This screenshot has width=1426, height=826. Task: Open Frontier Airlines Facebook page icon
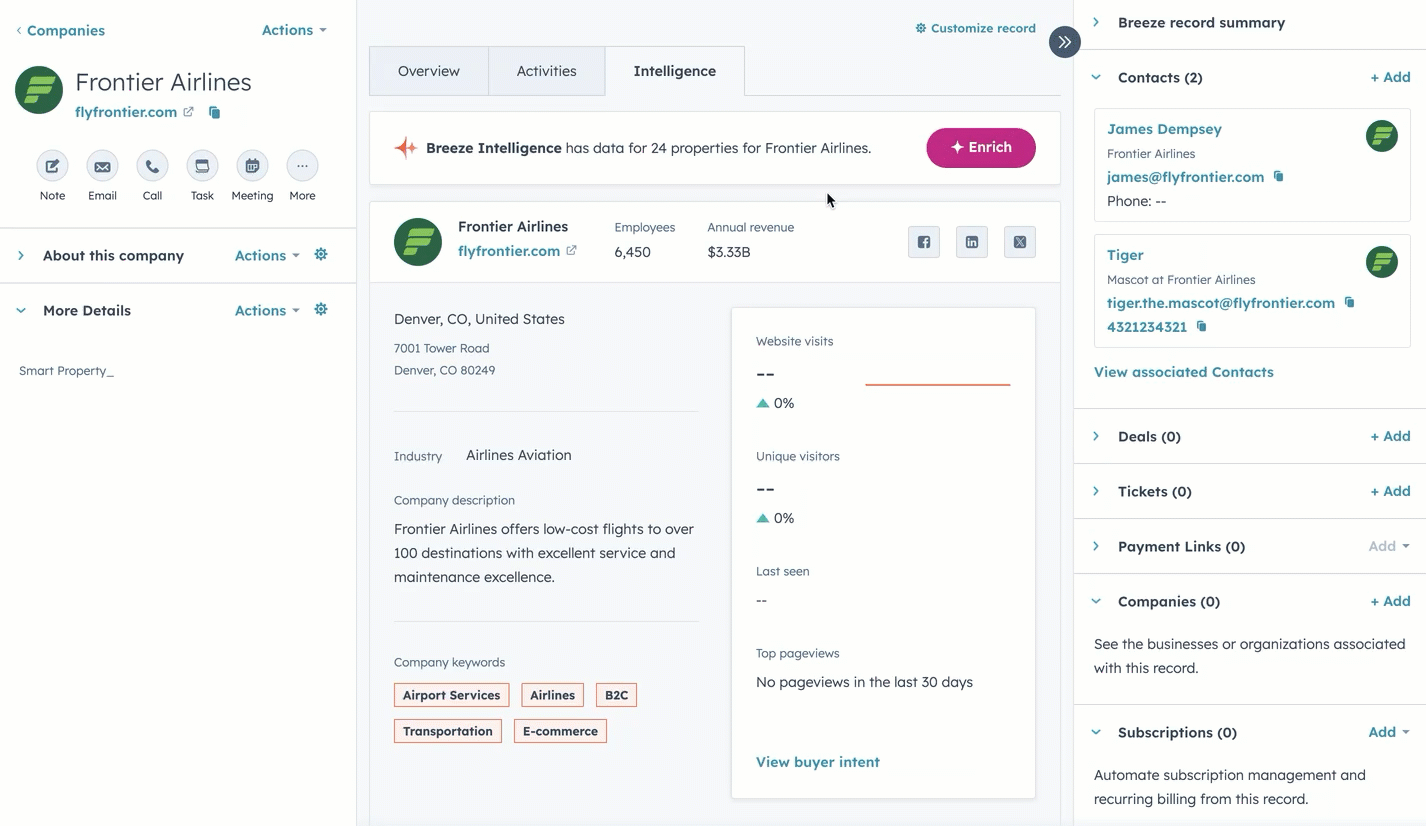[x=924, y=242]
